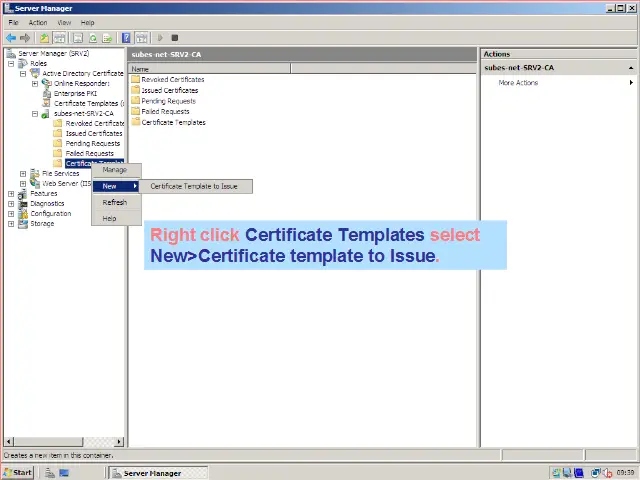Open the Action menu in menu bar
The width and height of the screenshot is (640, 480).
coord(38,22)
